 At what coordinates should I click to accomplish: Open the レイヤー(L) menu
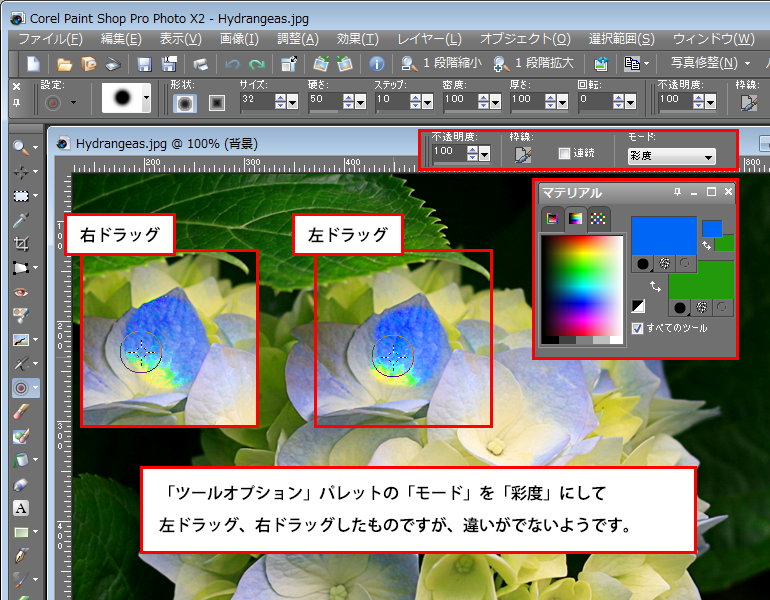coord(429,39)
